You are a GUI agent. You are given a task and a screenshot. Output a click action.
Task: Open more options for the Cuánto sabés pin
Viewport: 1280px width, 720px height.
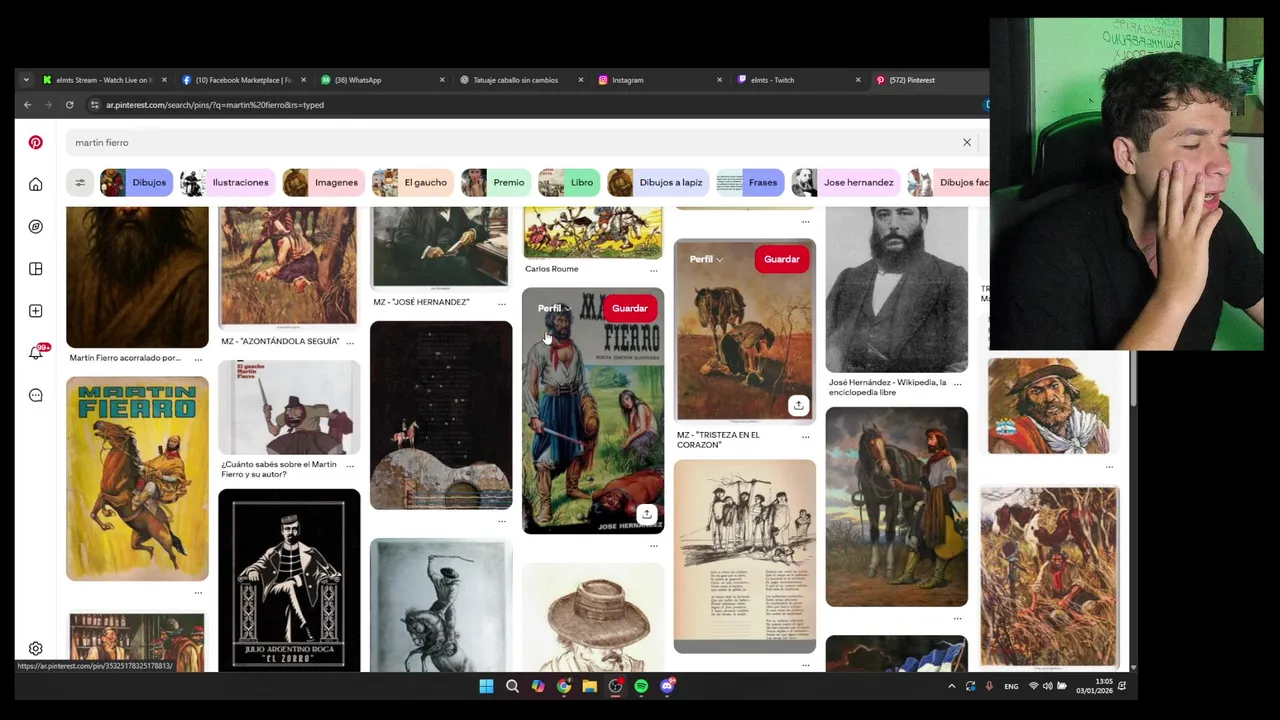click(349, 465)
